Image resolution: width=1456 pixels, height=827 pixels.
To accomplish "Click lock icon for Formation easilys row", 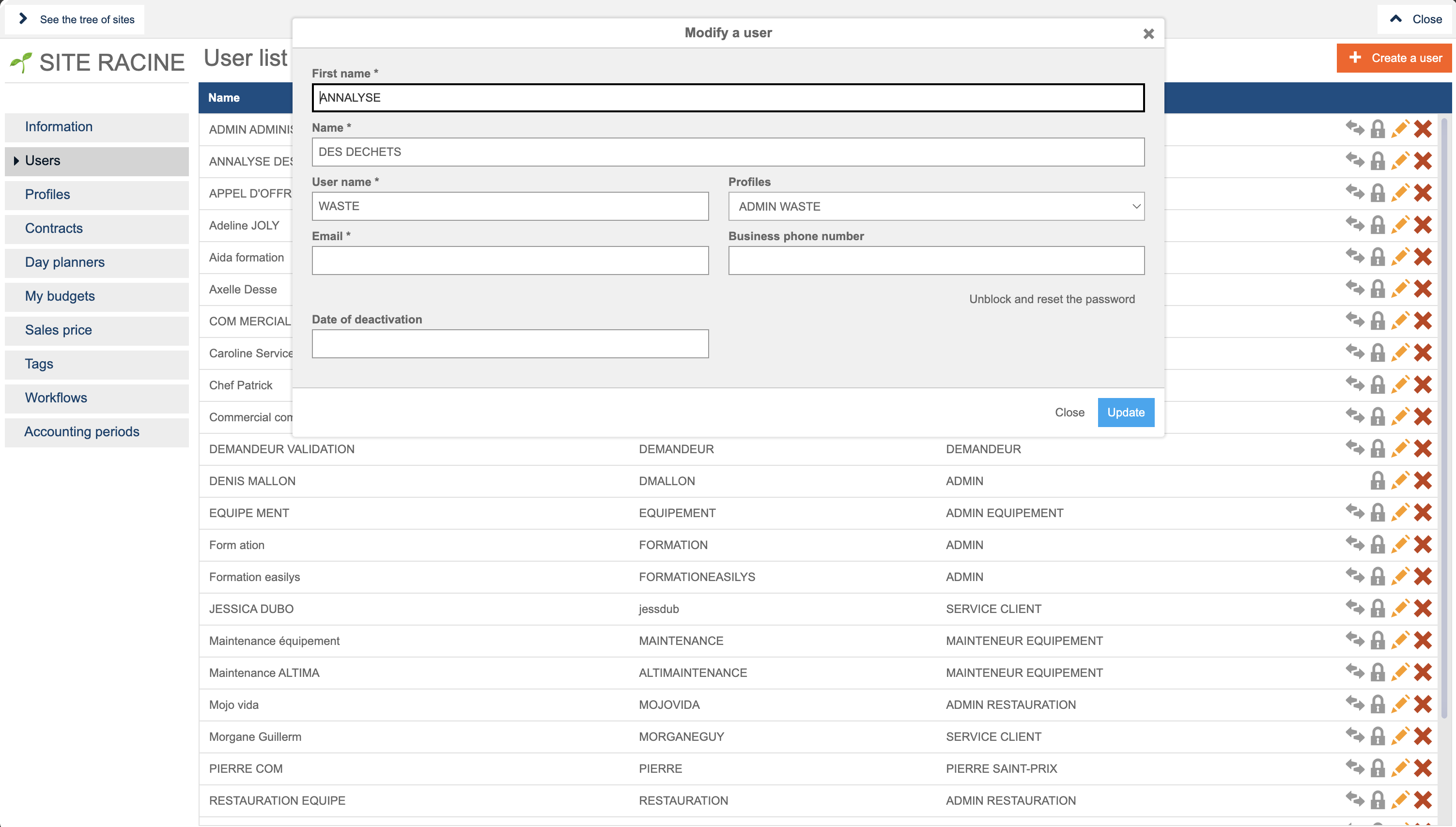I will [x=1378, y=577].
